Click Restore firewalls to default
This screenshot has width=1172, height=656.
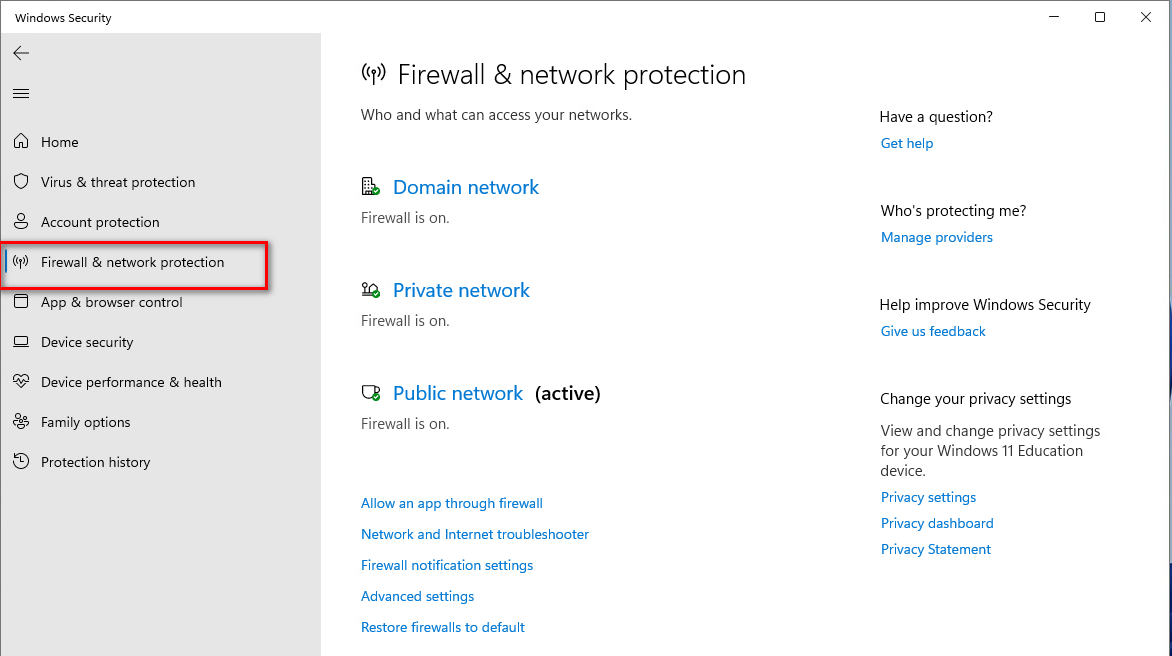click(443, 627)
